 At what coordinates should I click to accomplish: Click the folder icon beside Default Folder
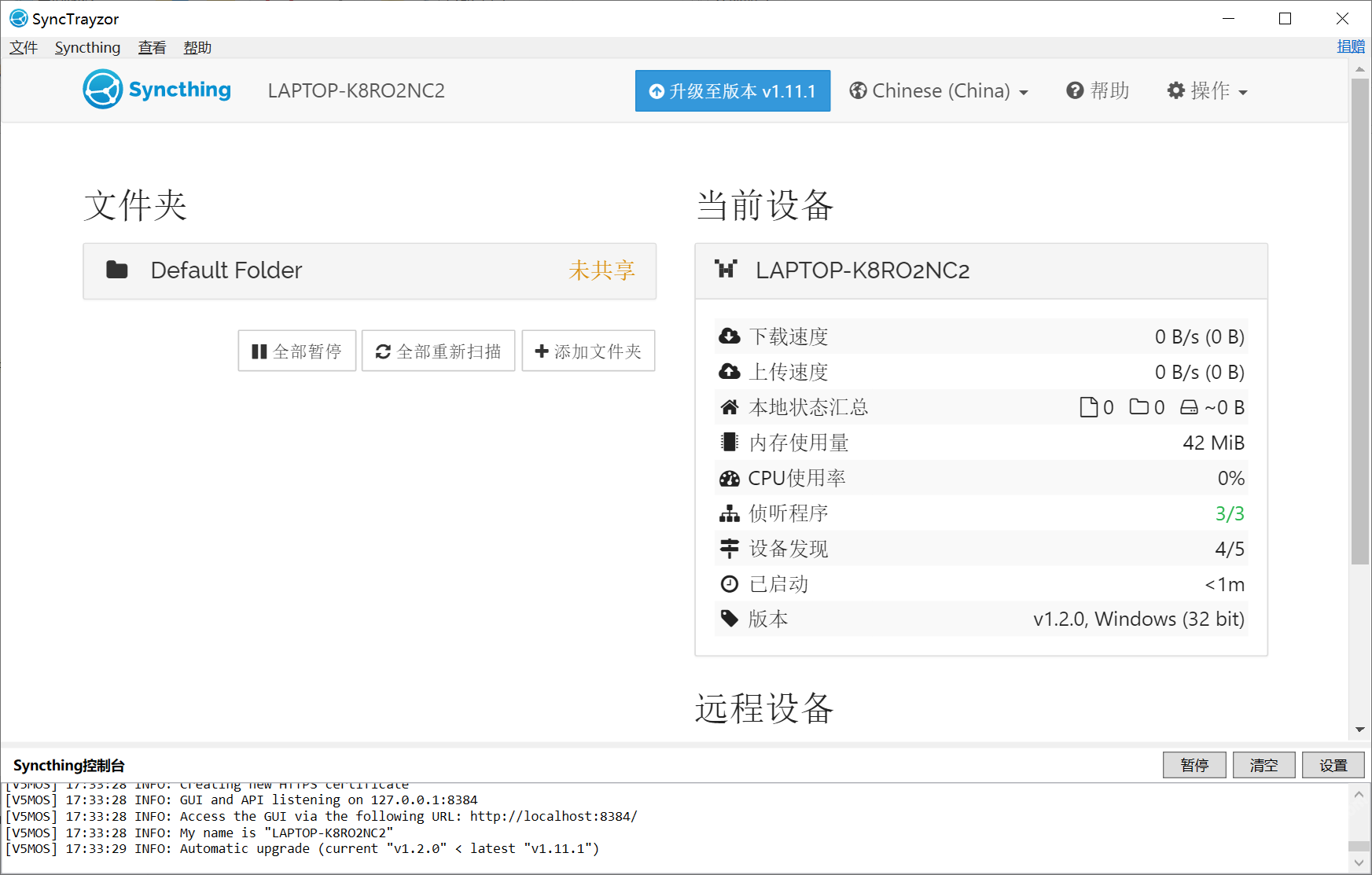pyautogui.click(x=117, y=270)
